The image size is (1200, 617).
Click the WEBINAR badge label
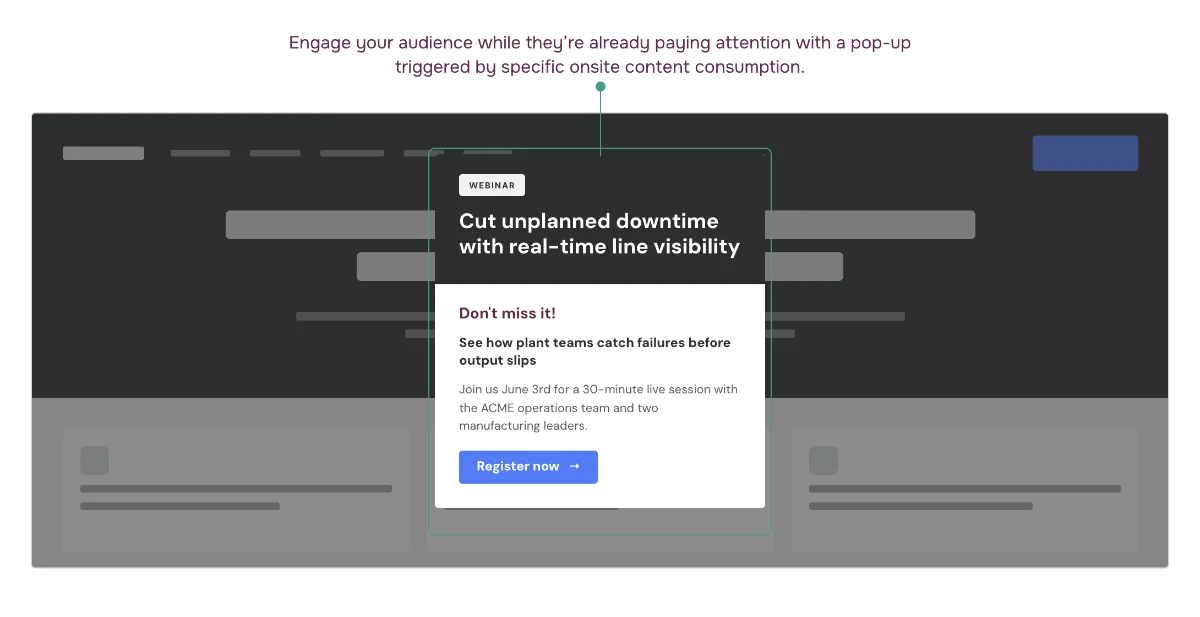pyautogui.click(x=492, y=185)
